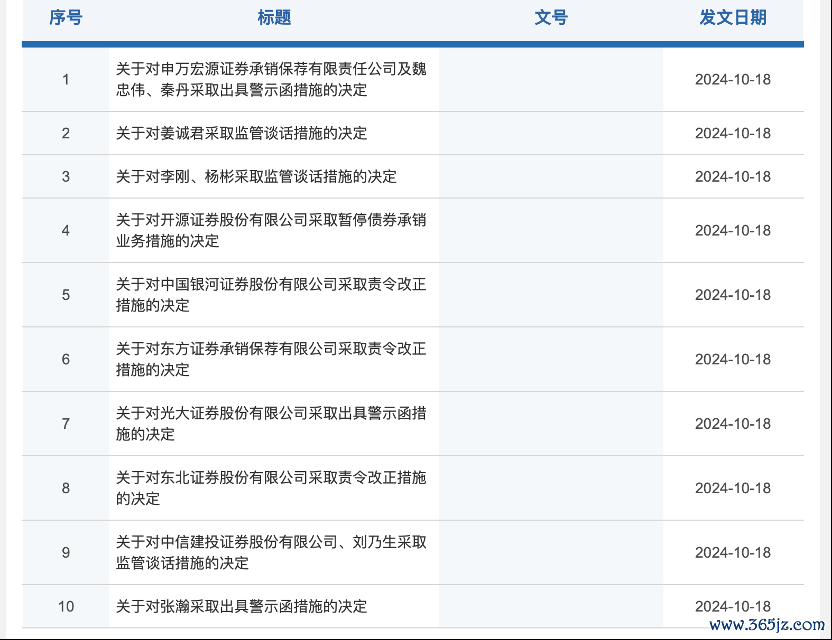Viewport: 832px width, 640px height.
Task: Select serial number 7 cell
Action: (66, 423)
